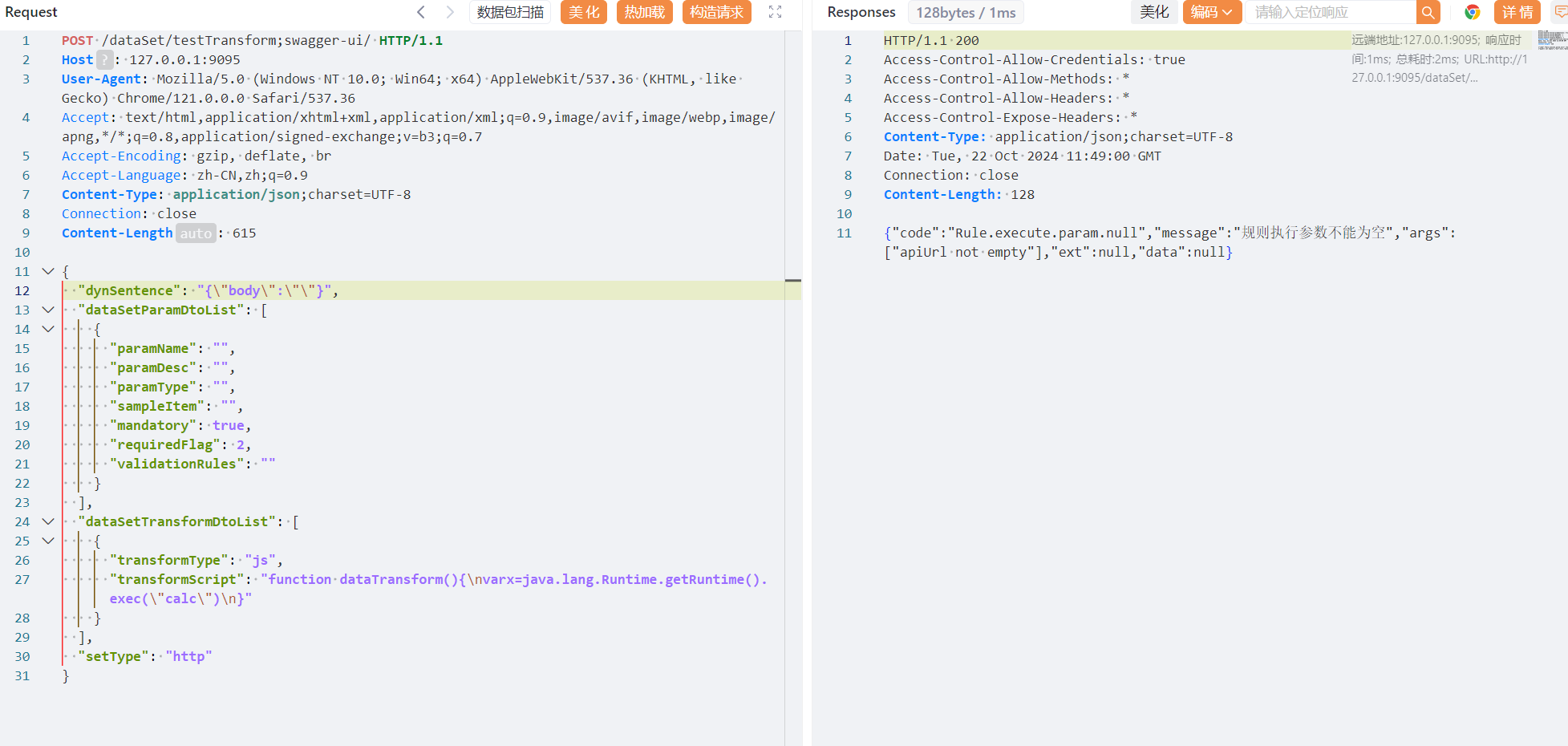Expand the Request panel to fullscreen
The height and width of the screenshot is (746, 1568).
(775, 12)
